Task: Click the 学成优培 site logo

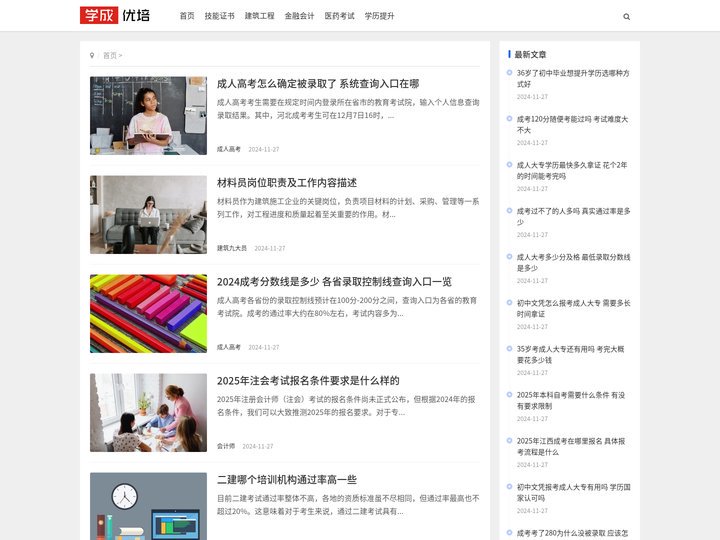Action: click(x=115, y=15)
